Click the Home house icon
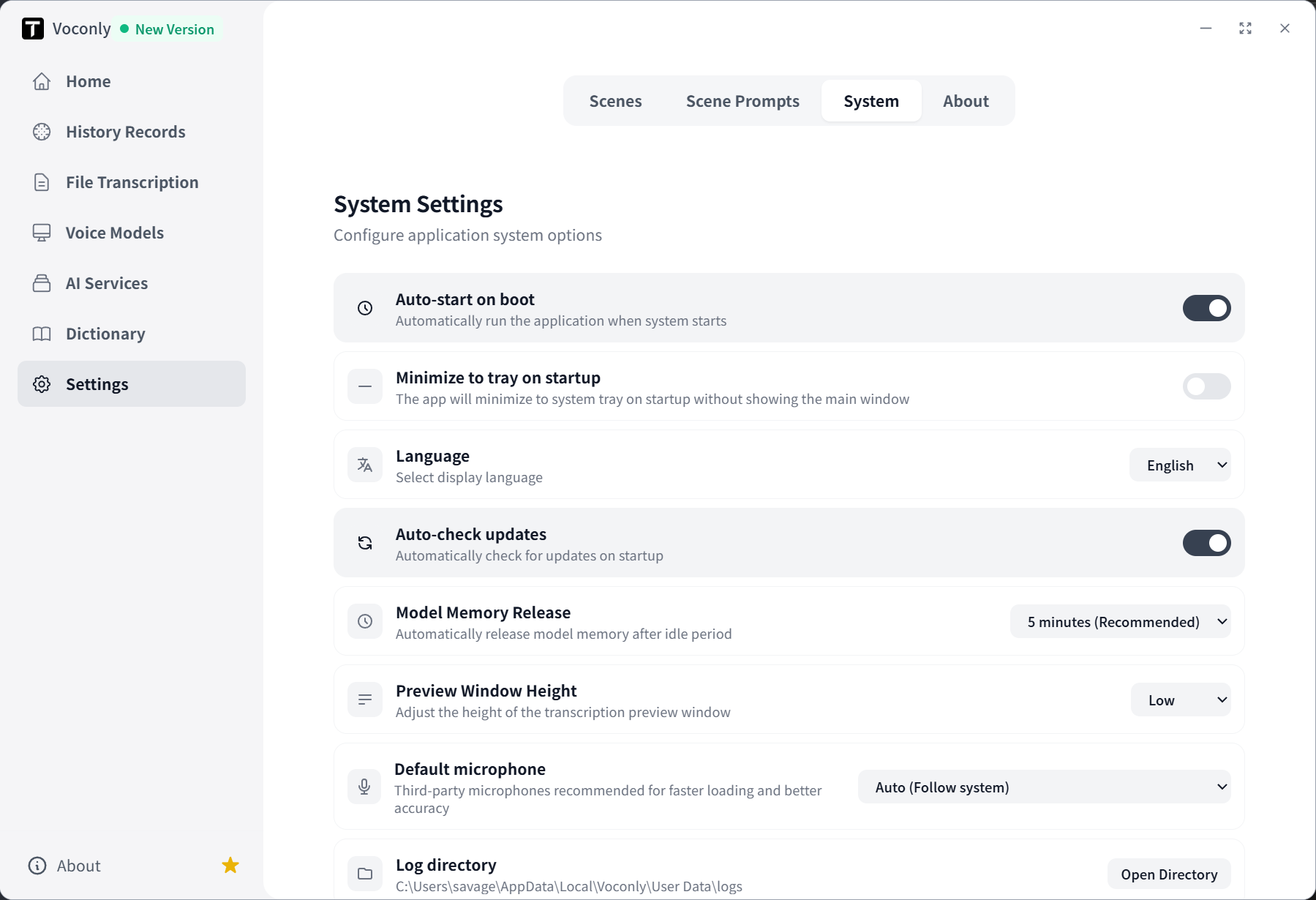This screenshot has width=1316, height=900. (x=42, y=81)
